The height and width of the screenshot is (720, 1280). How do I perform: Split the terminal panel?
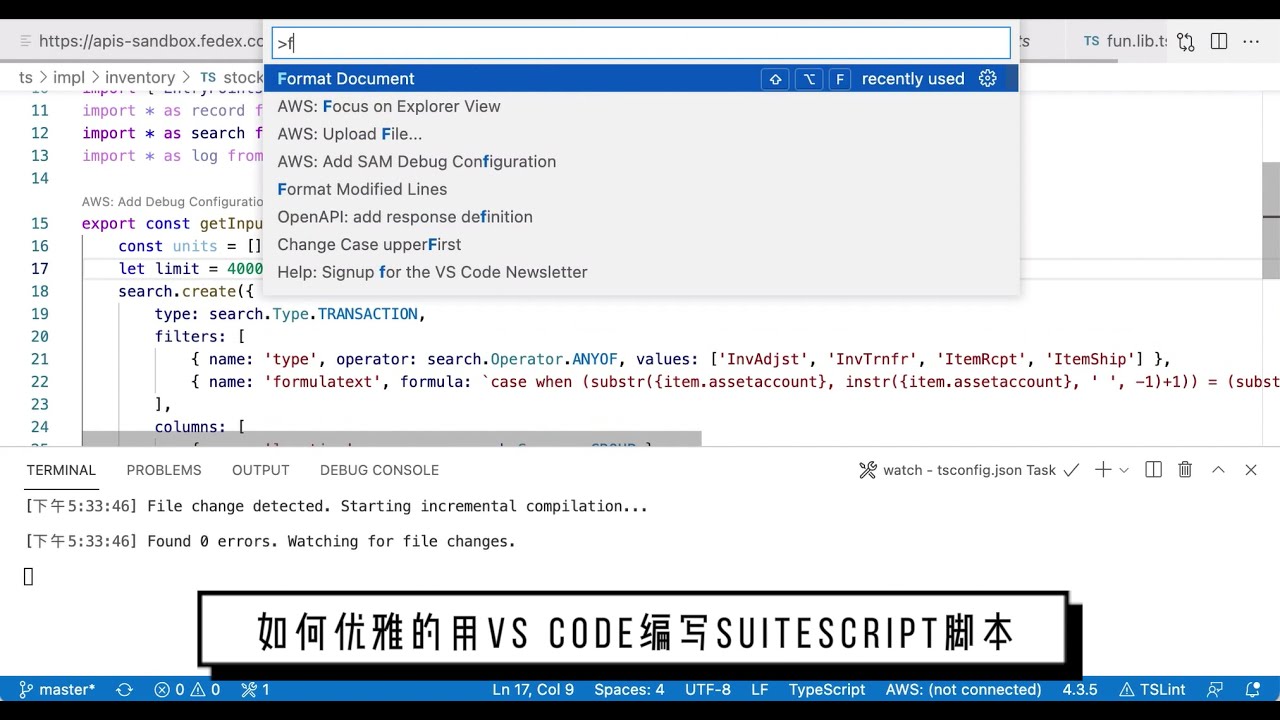1153,470
